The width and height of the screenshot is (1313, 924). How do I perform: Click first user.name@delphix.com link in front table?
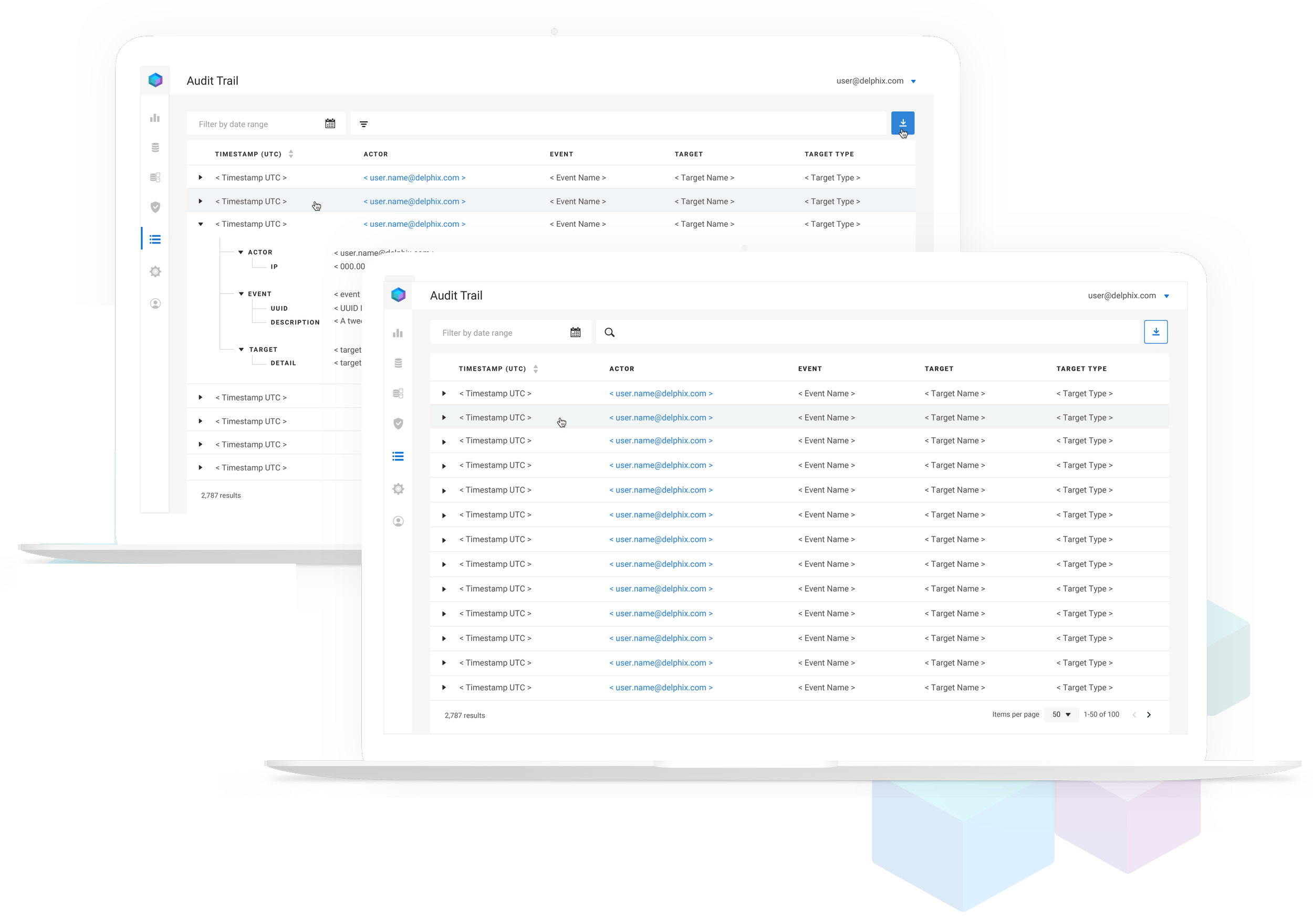coord(661,393)
